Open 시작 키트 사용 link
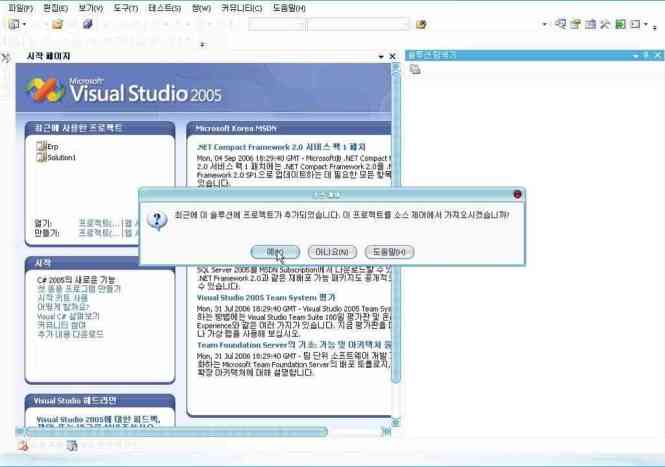Screen dimensions: 665x467 pos(62,298)
